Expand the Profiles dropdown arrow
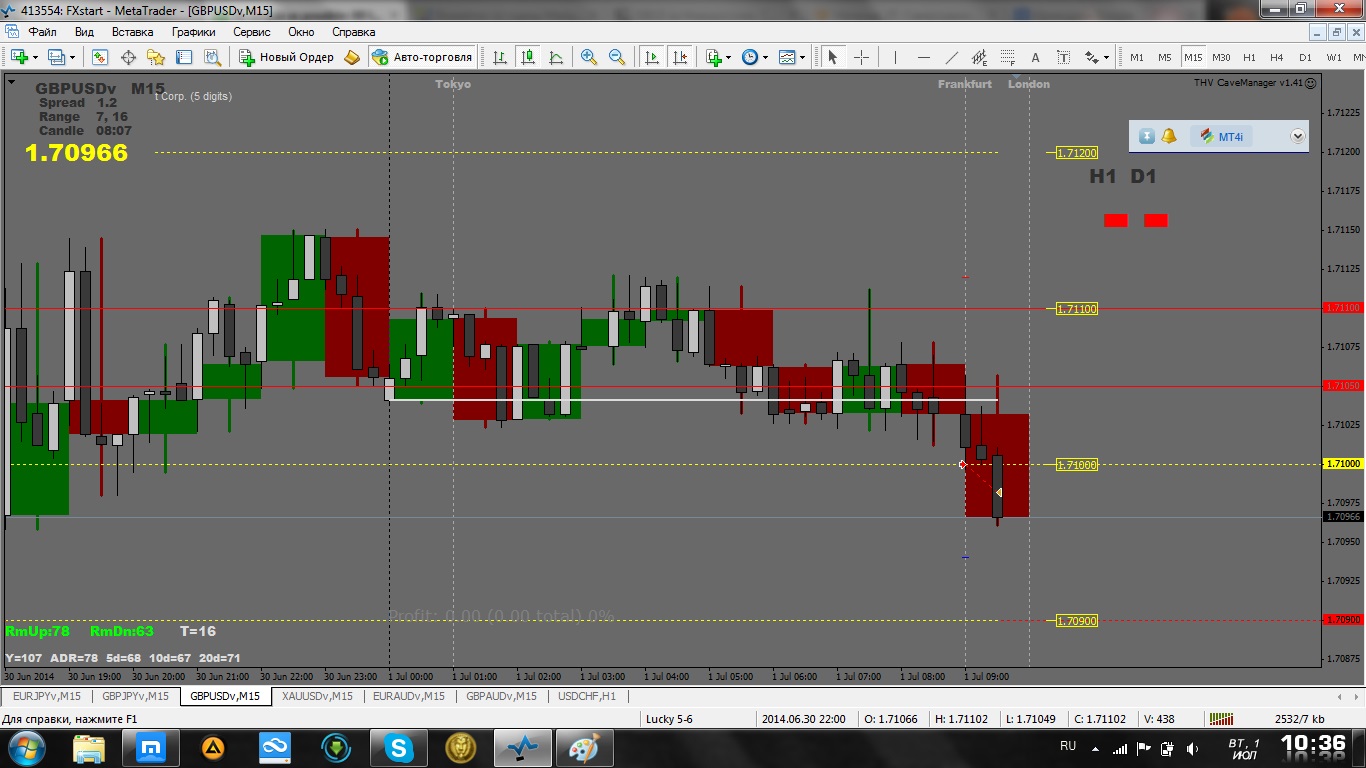The width and height of the screenshot is (1366, 768). pyautogui.click(x=72, y=57)
